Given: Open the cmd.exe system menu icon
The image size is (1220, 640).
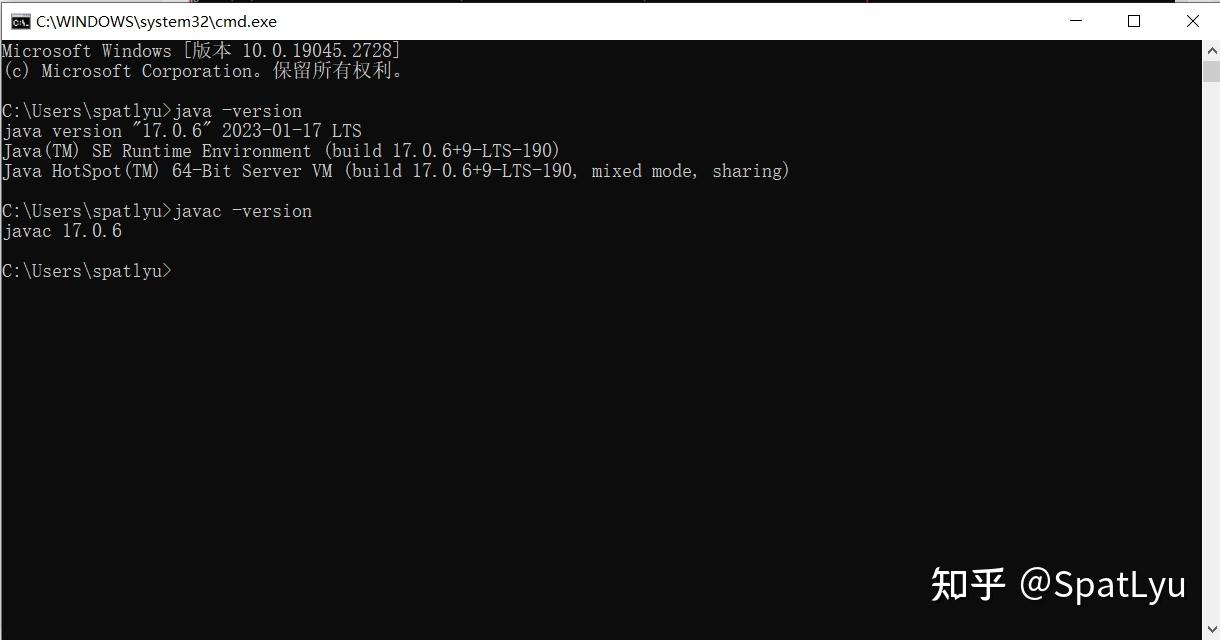Looking at the screenshot, I should (20, 21).
